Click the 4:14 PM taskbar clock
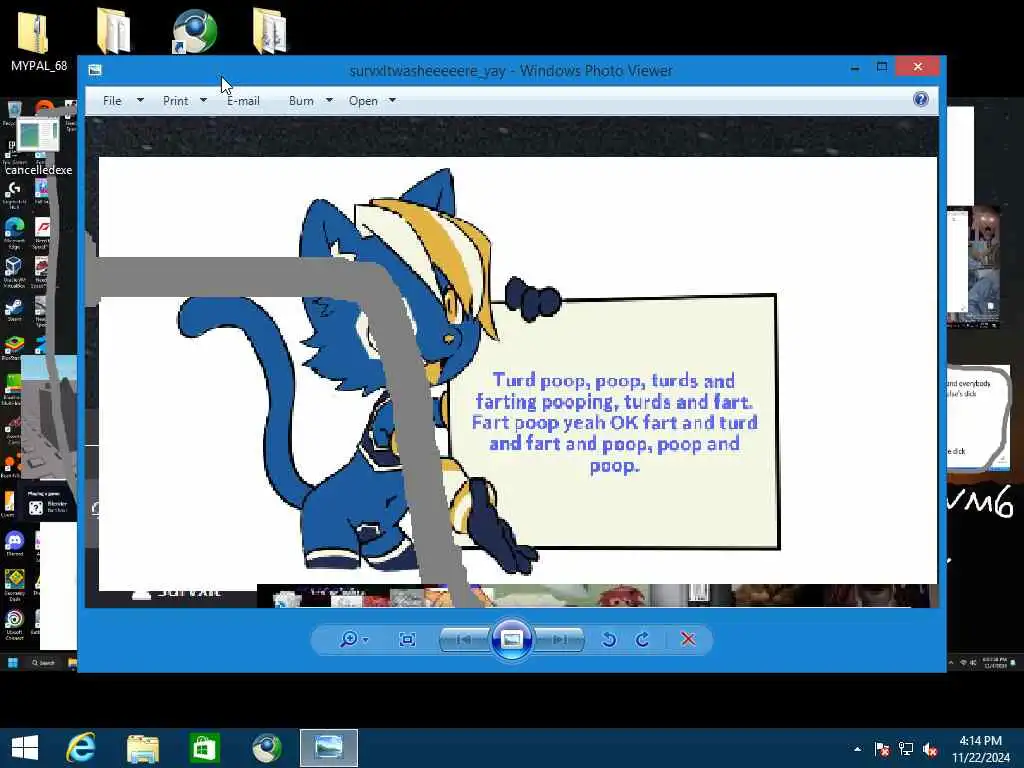This screenshot has height=768, width=1024. pyautogui.click(x=980, y=749)
